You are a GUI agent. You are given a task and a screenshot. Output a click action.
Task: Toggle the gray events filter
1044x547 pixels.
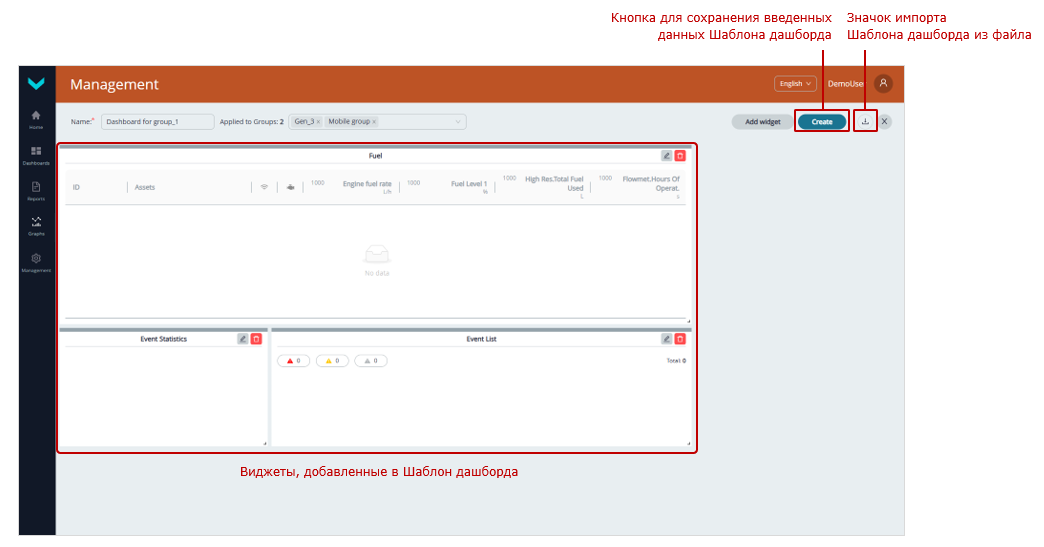coord(370,361)
